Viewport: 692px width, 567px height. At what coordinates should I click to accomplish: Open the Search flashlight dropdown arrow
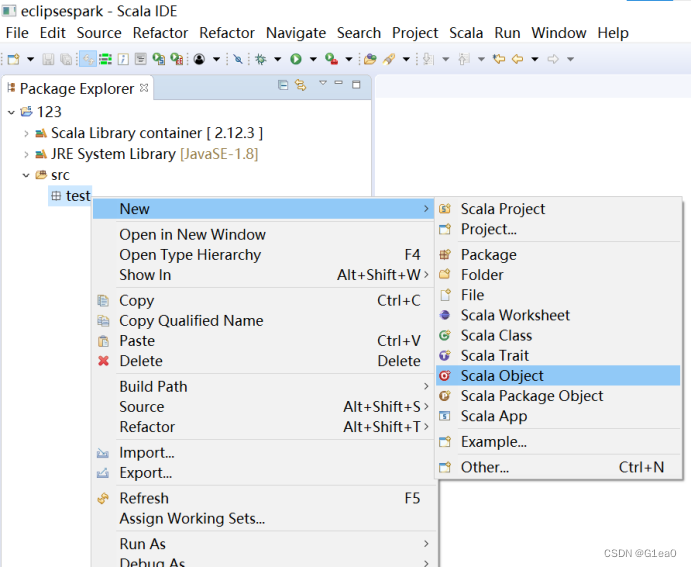(406, 59)
